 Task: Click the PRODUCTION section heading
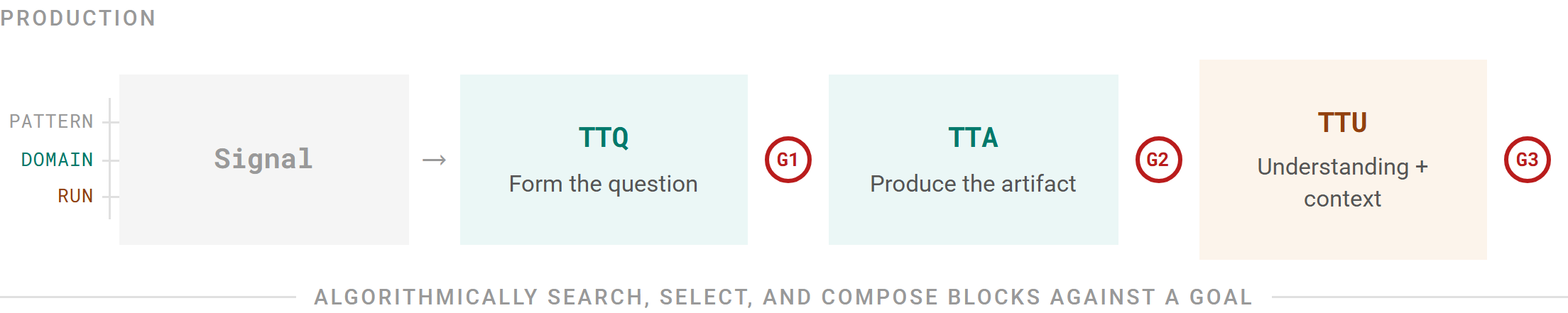[x=78, y=18]
